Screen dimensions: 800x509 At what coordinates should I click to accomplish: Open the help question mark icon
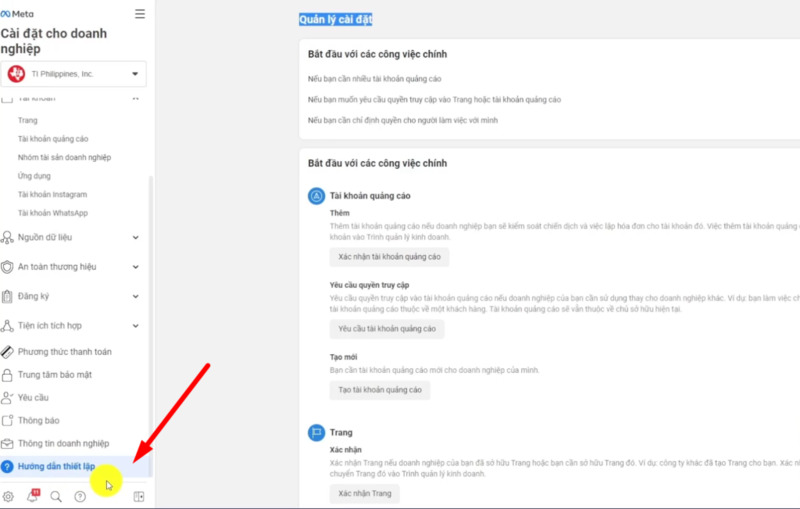click(x=80, y=496)
